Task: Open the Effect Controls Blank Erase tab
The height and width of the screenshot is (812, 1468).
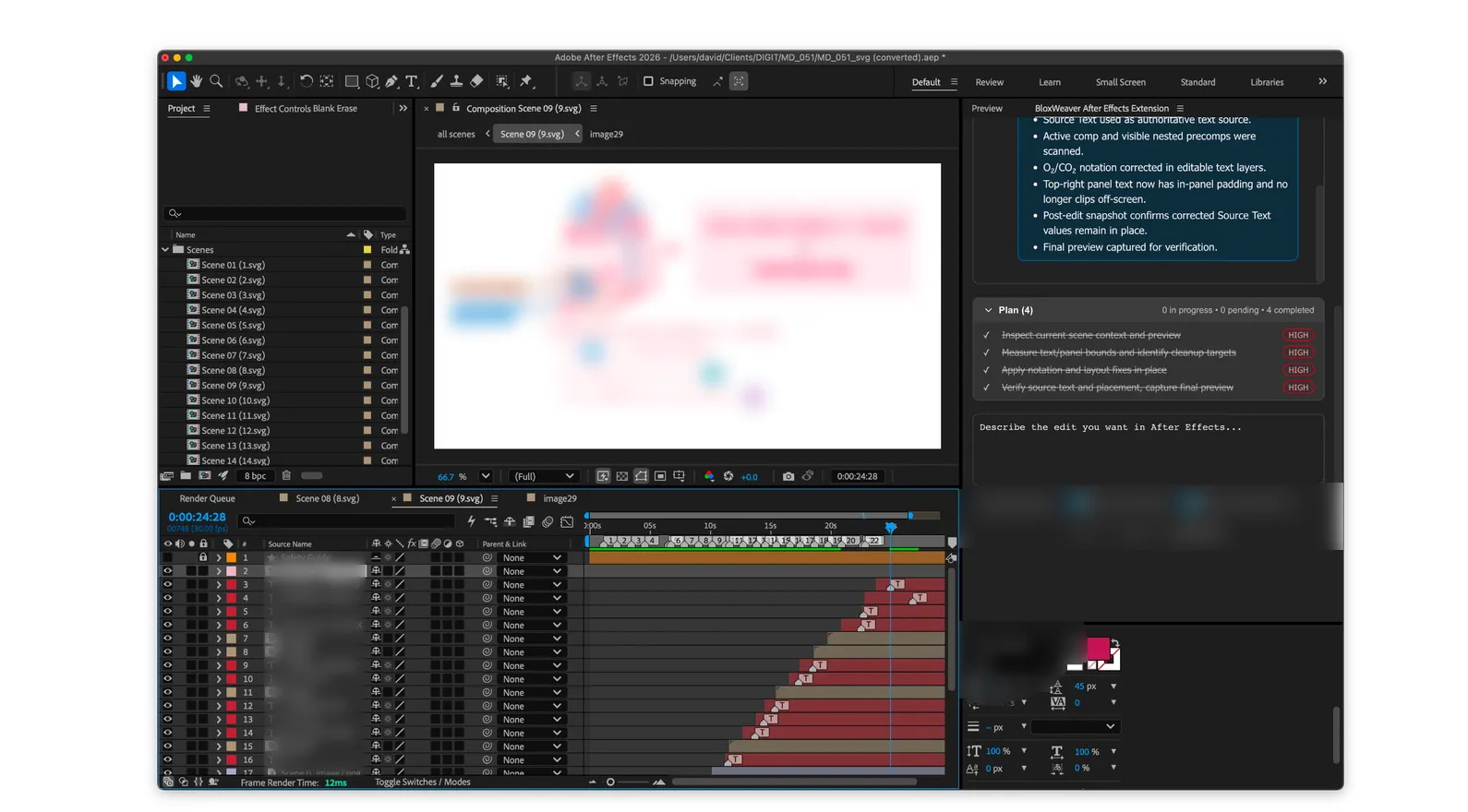Action: [306, 109]
